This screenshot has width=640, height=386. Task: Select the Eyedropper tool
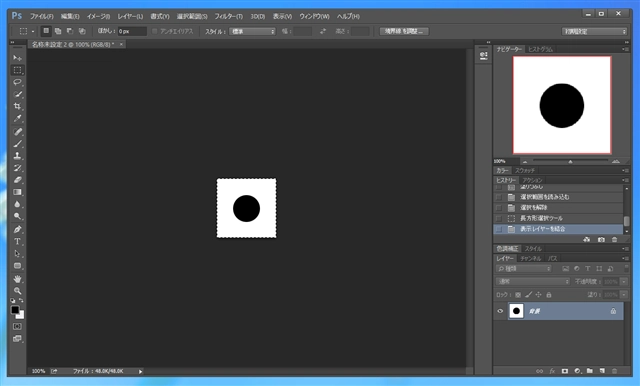click(x=17, y=118)
